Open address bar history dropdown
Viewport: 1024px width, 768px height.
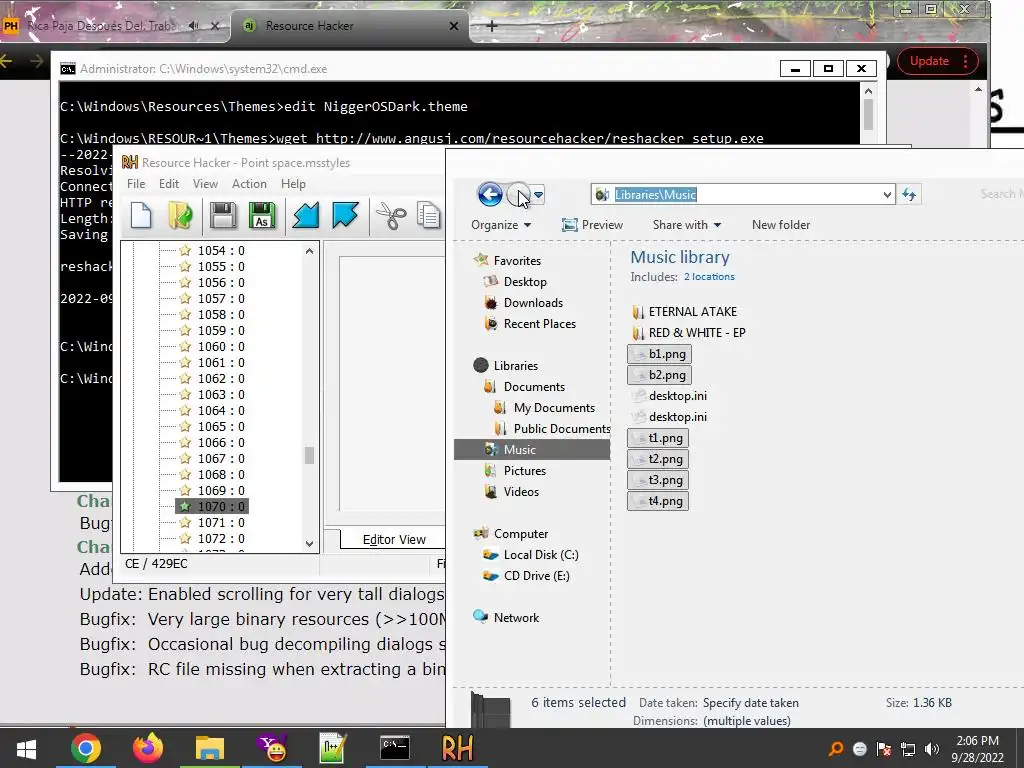point(887,195)
